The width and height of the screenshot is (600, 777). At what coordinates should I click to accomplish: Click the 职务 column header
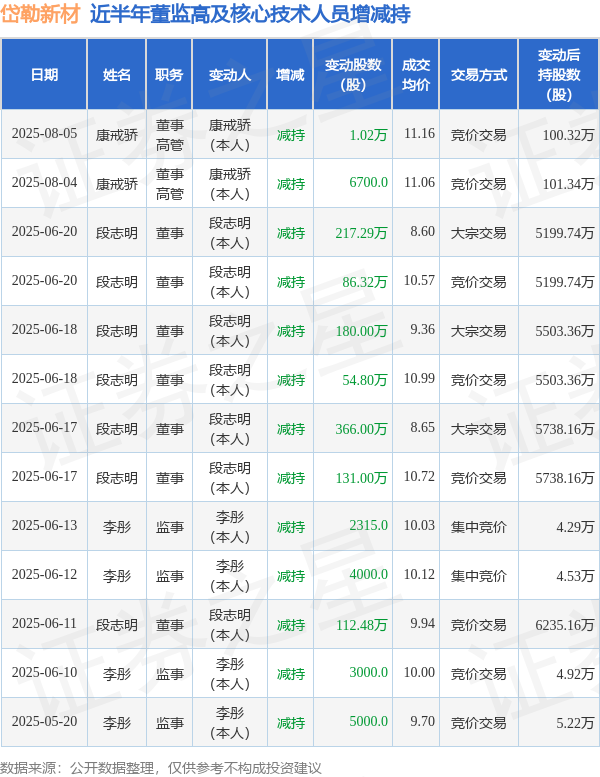click(169, 75)
